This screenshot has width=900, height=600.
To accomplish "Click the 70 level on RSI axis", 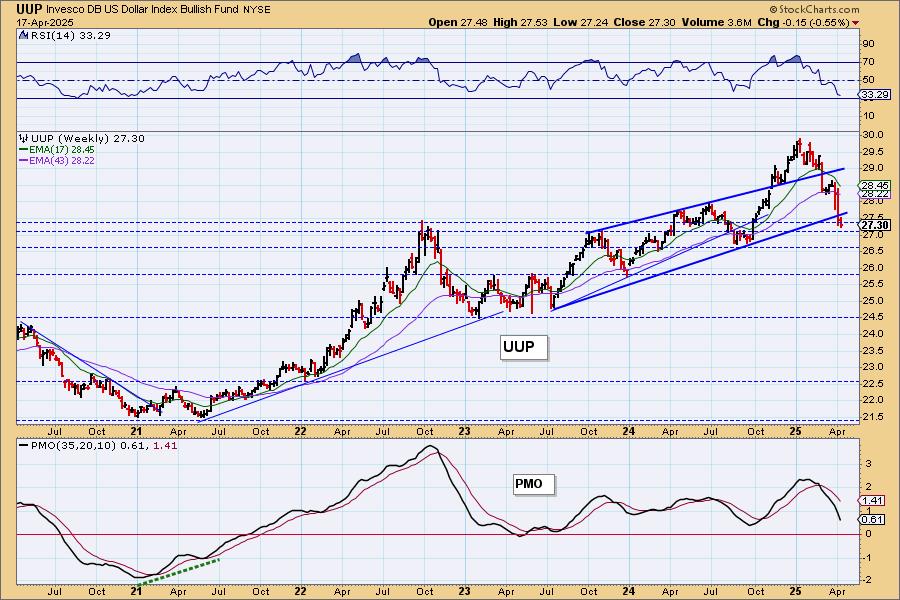I will (868, 62).
